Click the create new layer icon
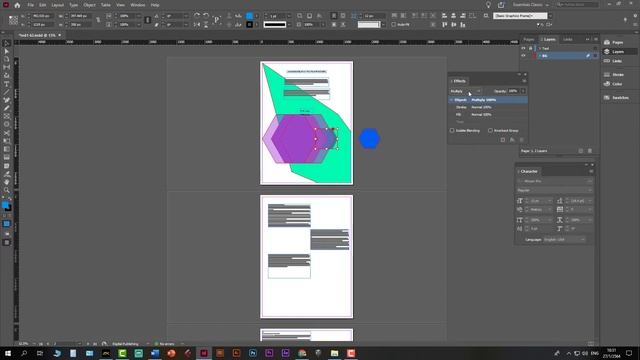Viewport: 640px width, 360px height. pos(581,151)
